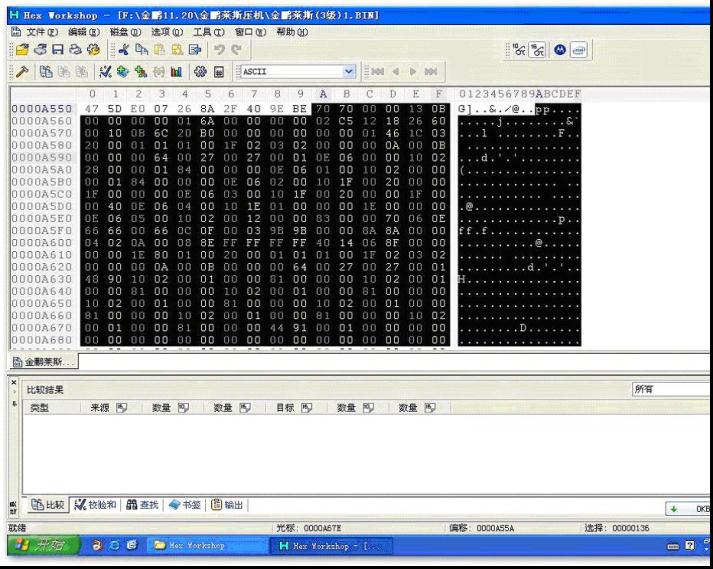Click the flower-shaped settings icon by calculator
Viewport: 713px width, 569px height.
tap(200, 72)
